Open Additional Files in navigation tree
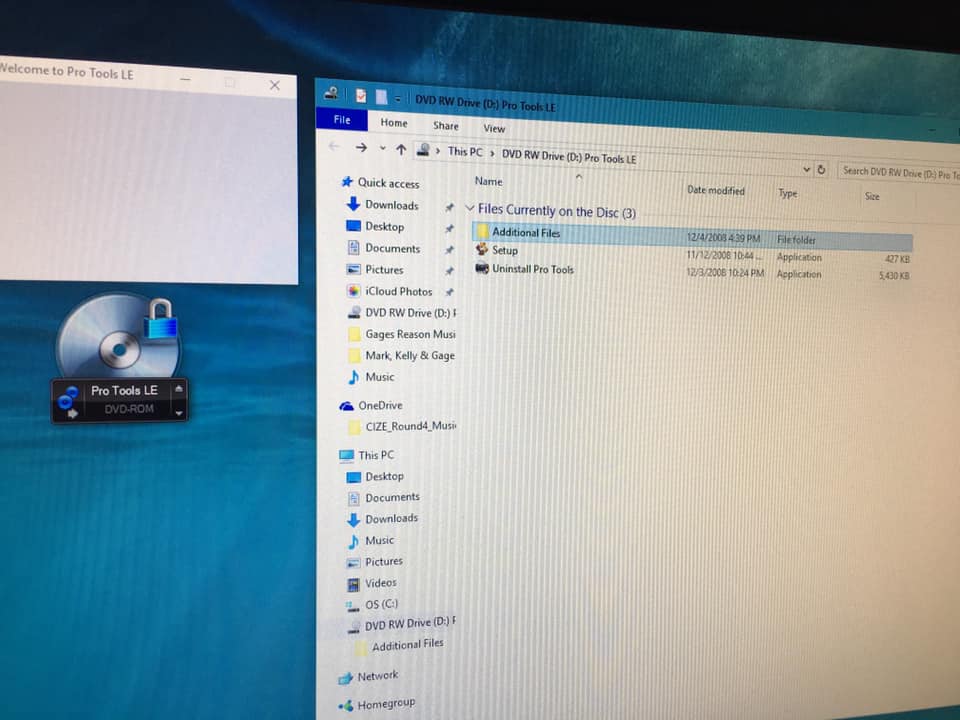 (407, 644)
